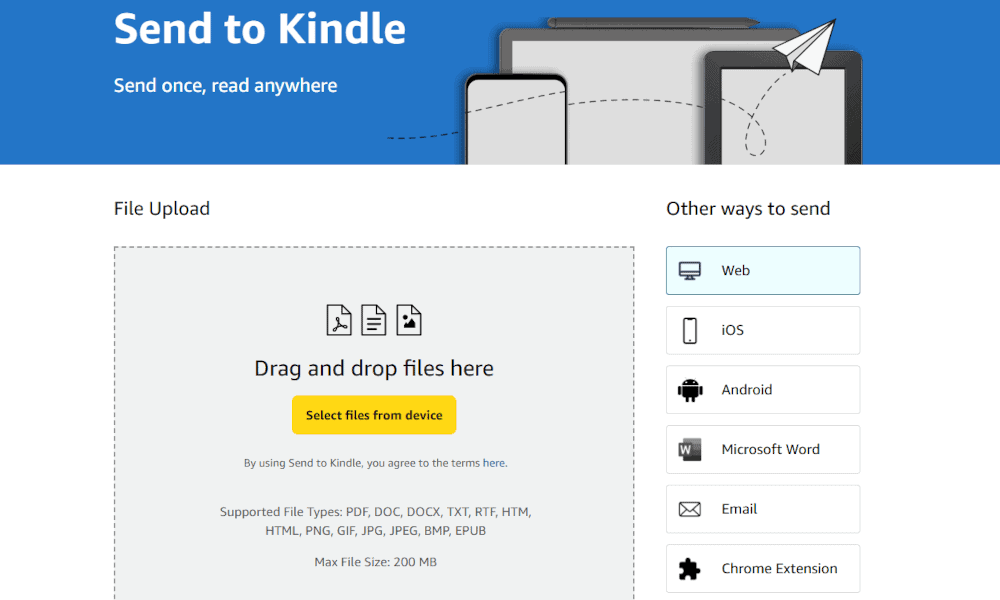Select the Email sending option
The width and height of the screenshot is (1000, 600).
coord(763,509)
